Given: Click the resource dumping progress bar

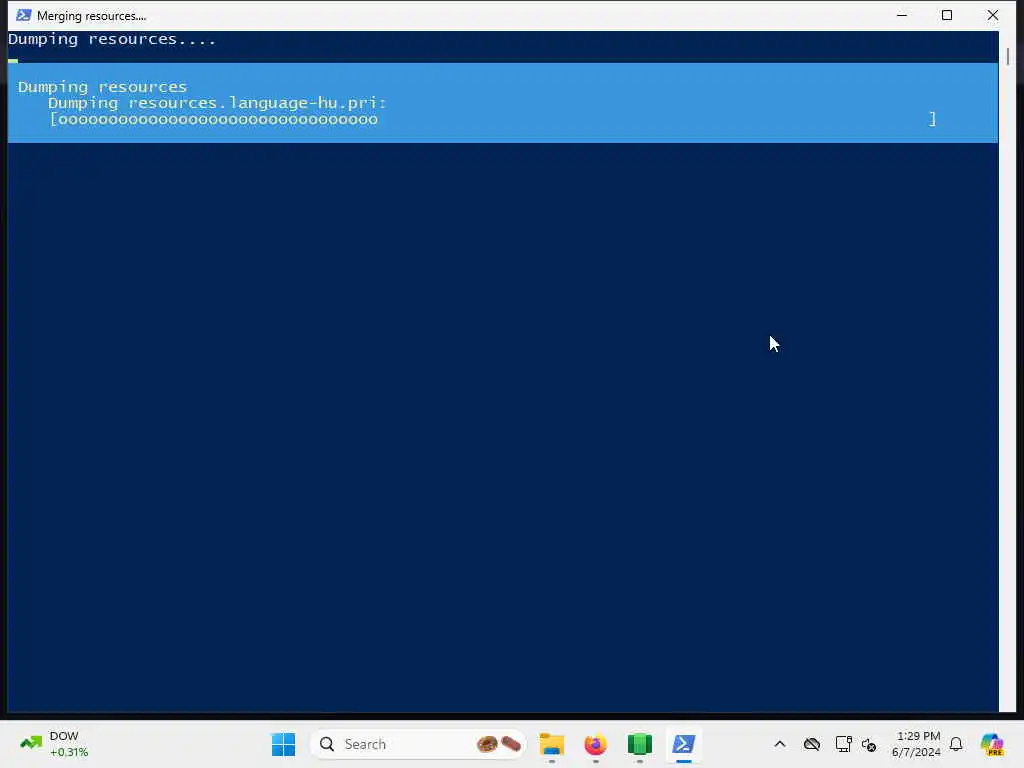Looking at the screenshot, I should click(493, 119).
